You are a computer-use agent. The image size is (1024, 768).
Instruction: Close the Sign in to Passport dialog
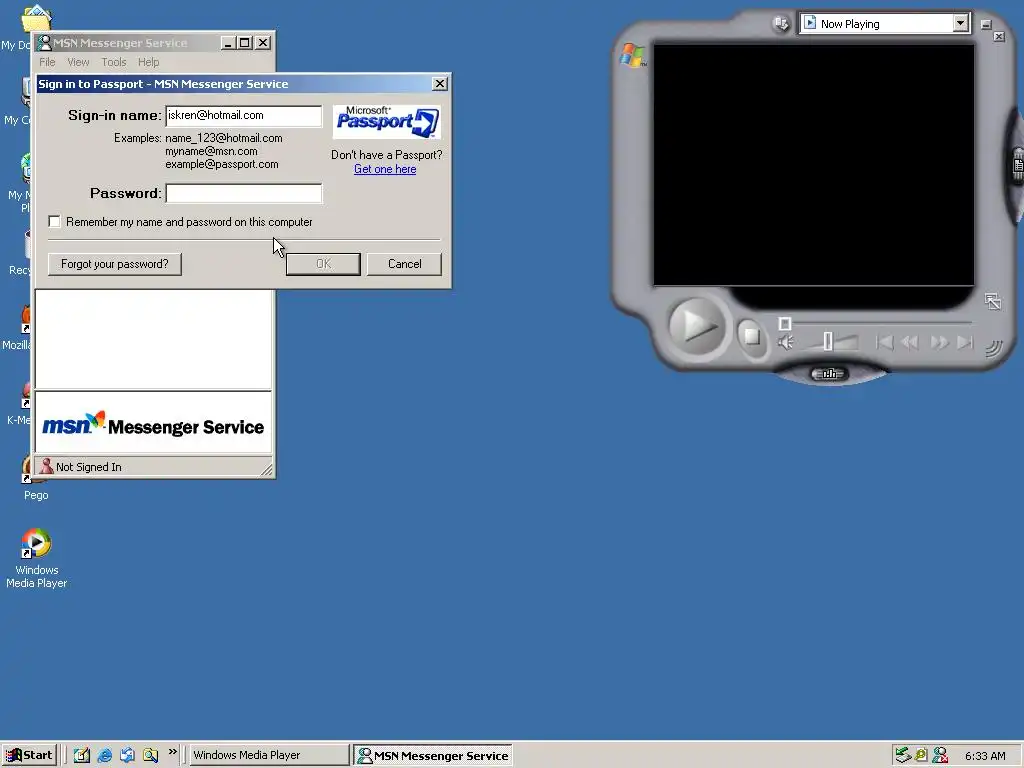tap(440, 84)
